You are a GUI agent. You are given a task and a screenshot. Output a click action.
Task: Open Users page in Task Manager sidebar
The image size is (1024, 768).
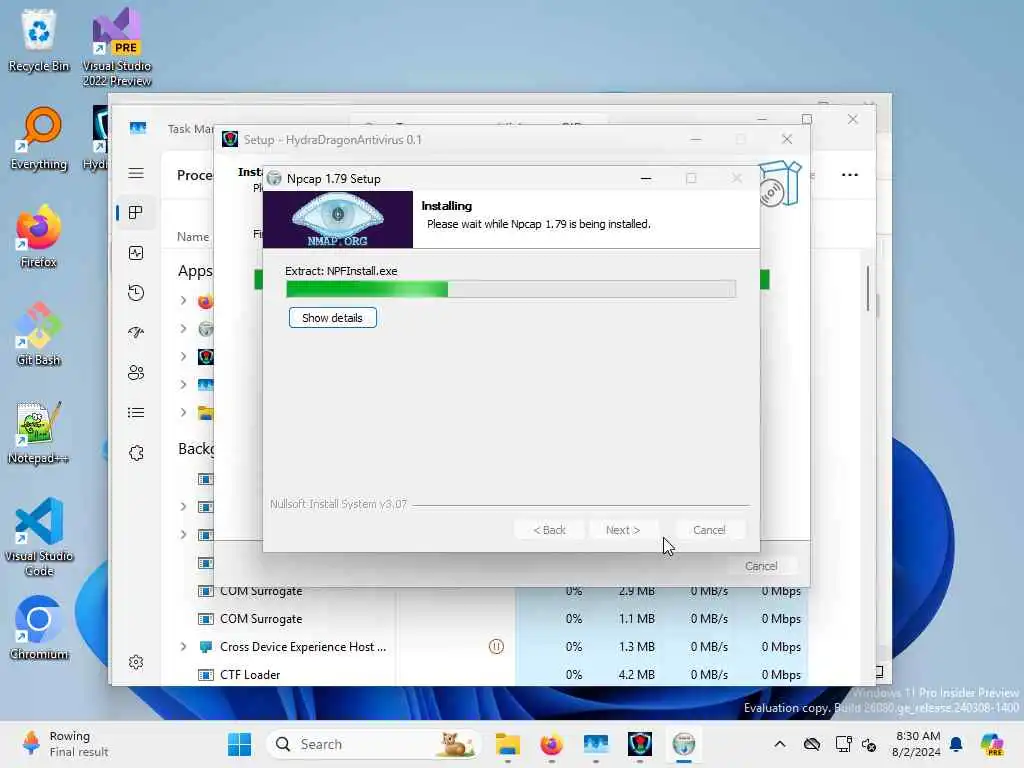(136, 372)
